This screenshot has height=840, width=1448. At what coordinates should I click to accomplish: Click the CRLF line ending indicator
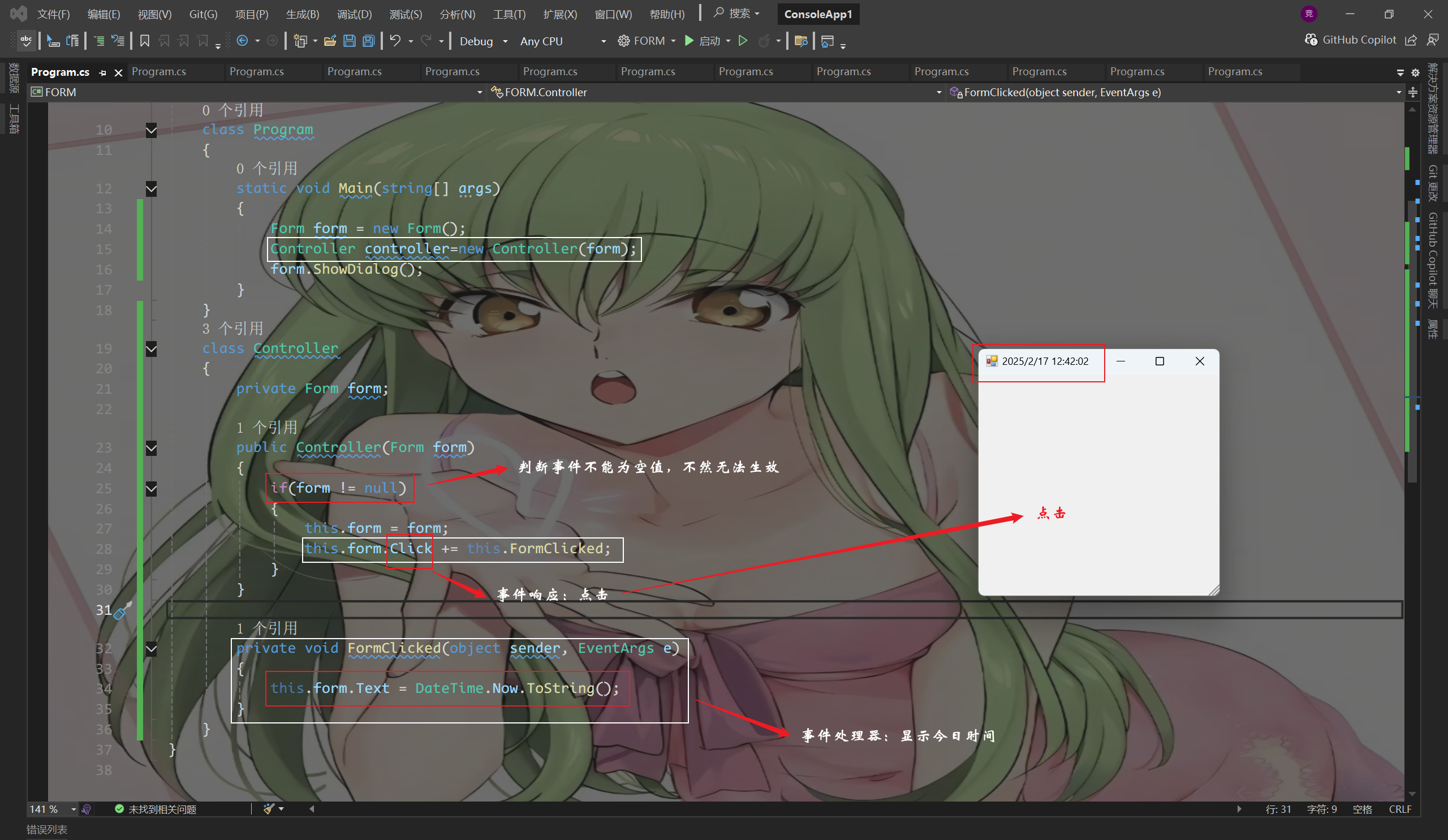tap(1400, 809)
